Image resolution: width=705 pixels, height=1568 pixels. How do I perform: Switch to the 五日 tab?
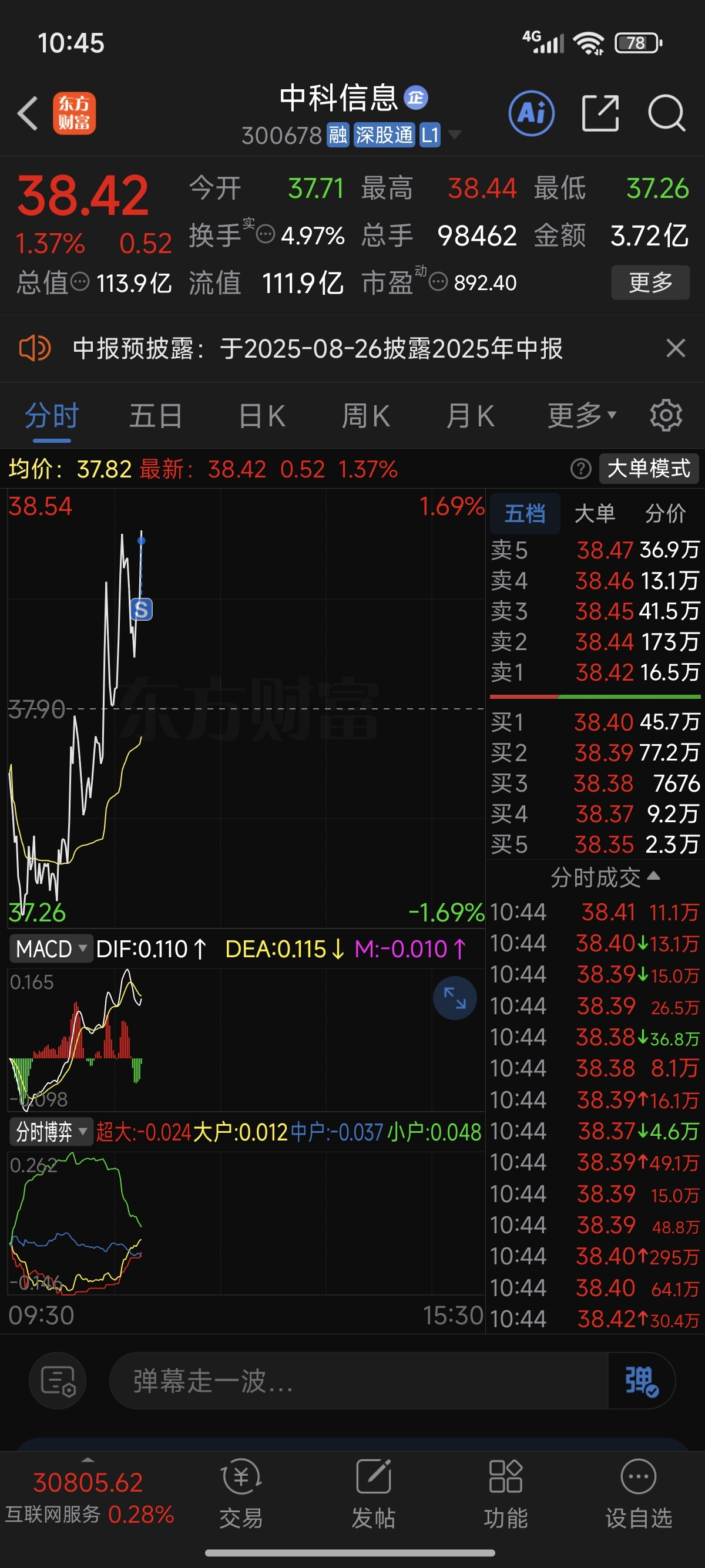click(156, 416)
